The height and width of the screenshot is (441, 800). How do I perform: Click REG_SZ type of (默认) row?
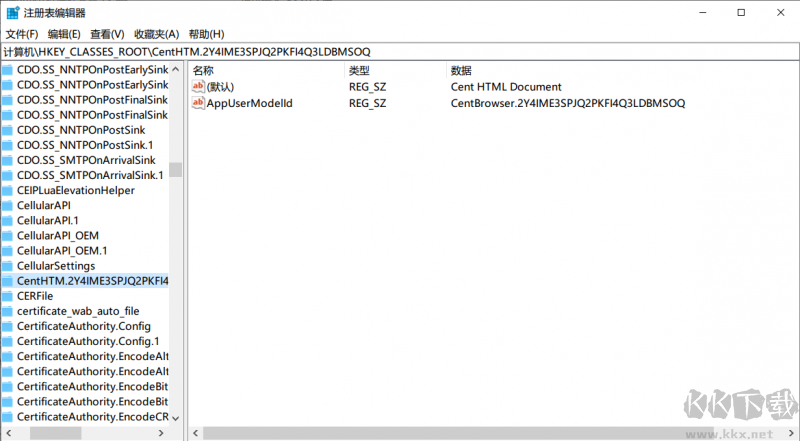367,87
